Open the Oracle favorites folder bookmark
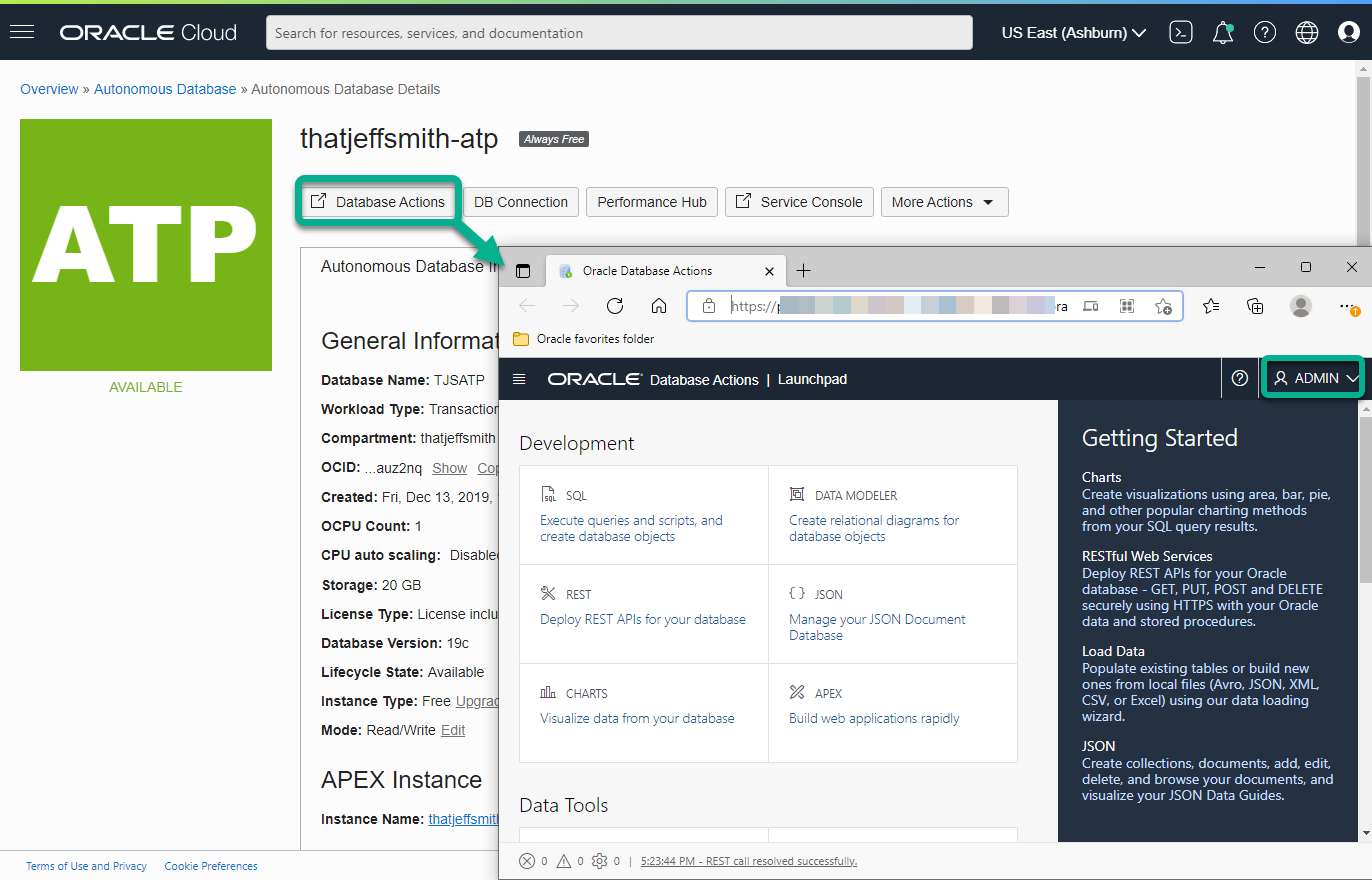This screenshot has width=1372, height=880. (584, 339)
